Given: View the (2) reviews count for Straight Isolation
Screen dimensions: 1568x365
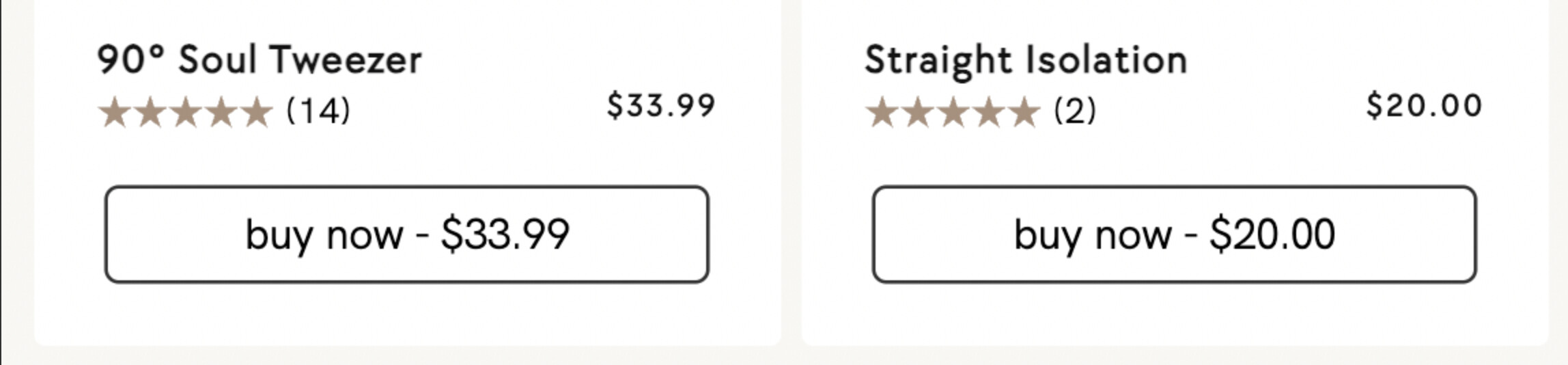Looking at the screenshot, I should point(1075,110).
